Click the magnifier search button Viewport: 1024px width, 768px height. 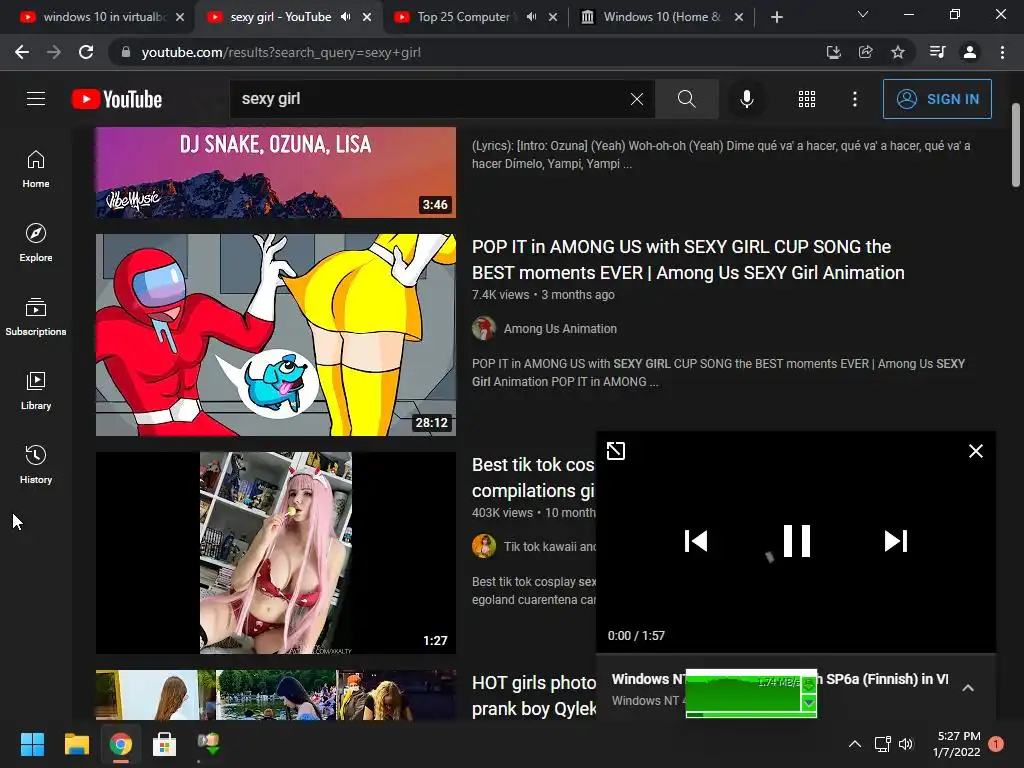[x=686, y=99]
